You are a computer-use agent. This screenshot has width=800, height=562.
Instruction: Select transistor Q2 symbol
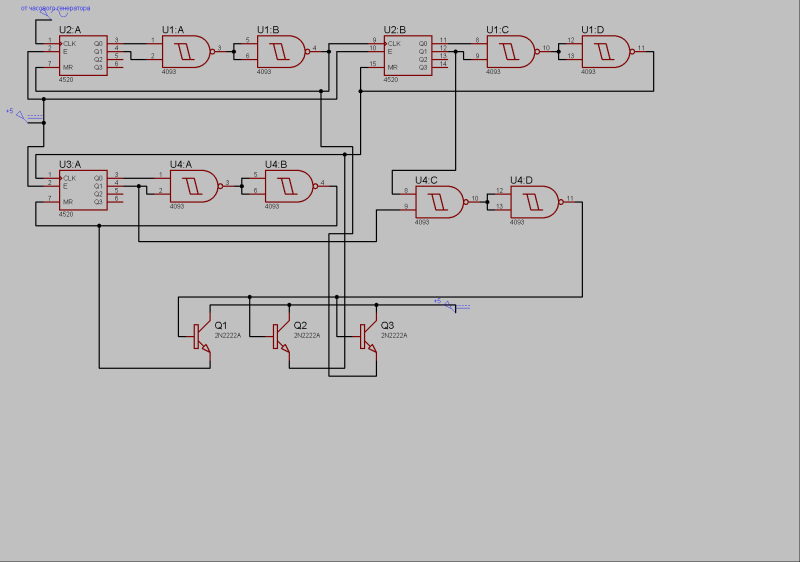point(282,337)
